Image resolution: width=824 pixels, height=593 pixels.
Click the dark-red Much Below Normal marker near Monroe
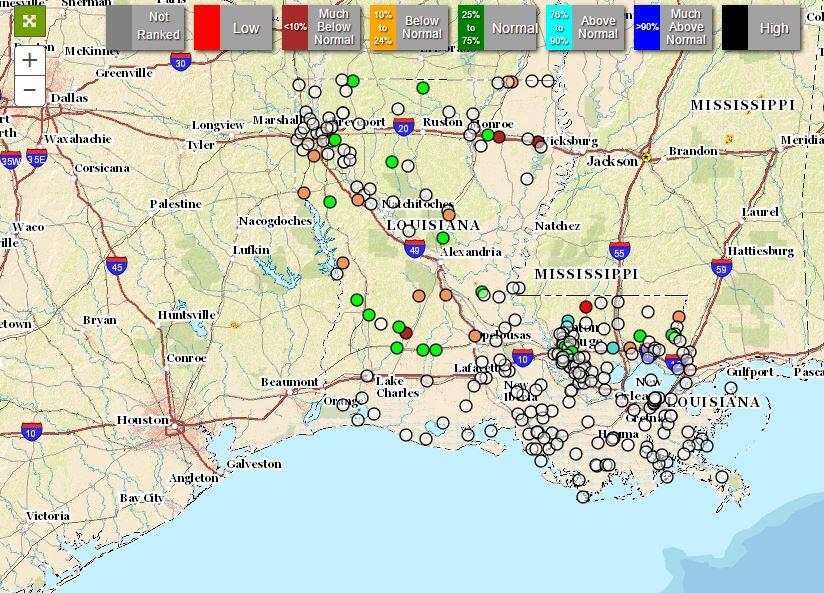click(x=499, y=137)
